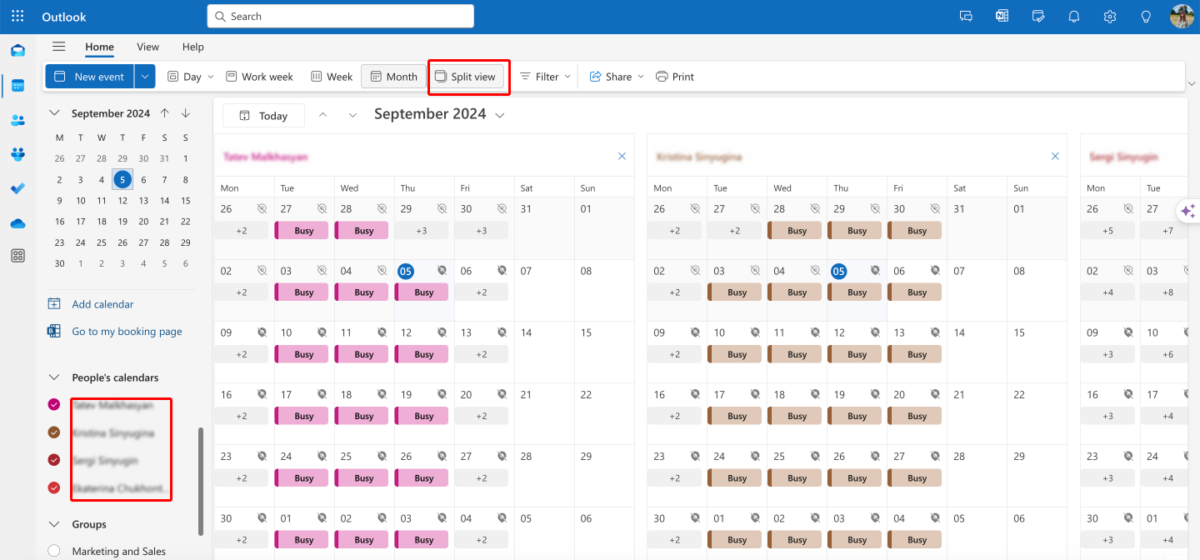Open the Help tab

193,47
